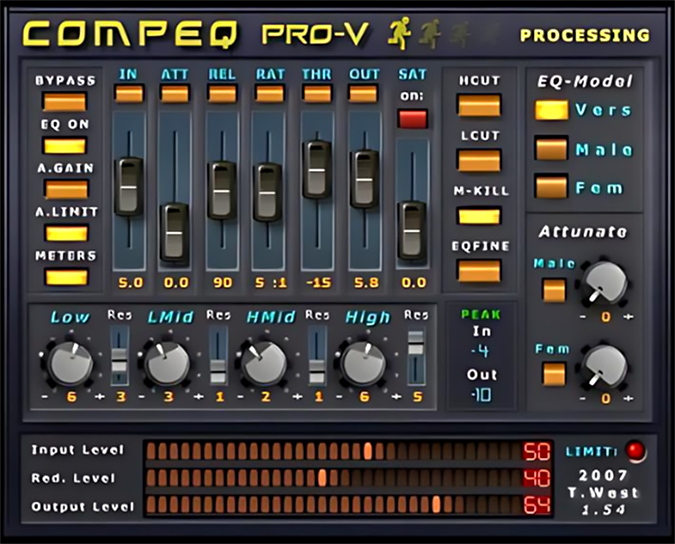Click the second dimmed running man icon
675x544 pixels.
(x=430, y=33)
